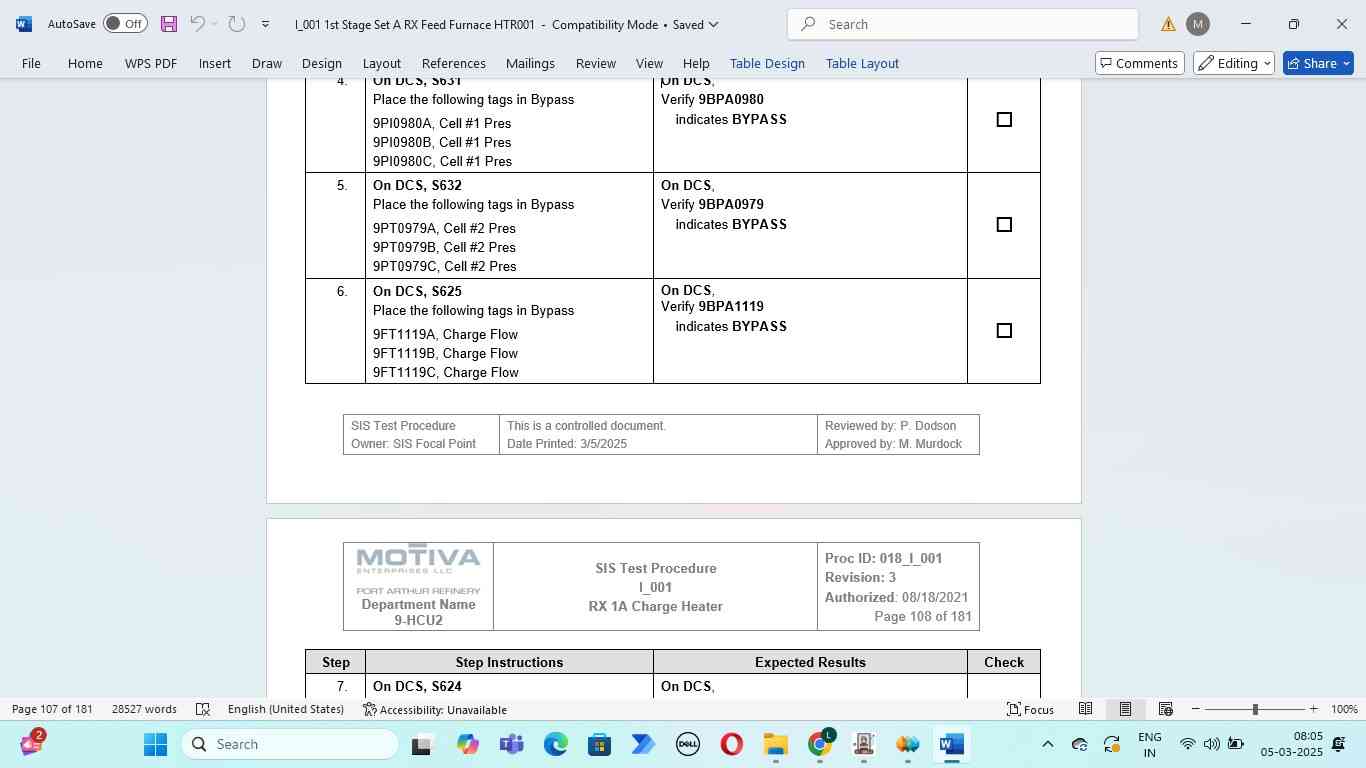Open the Draw ribbon tab
The image size is (1366, 768).
tap(267, 63)
